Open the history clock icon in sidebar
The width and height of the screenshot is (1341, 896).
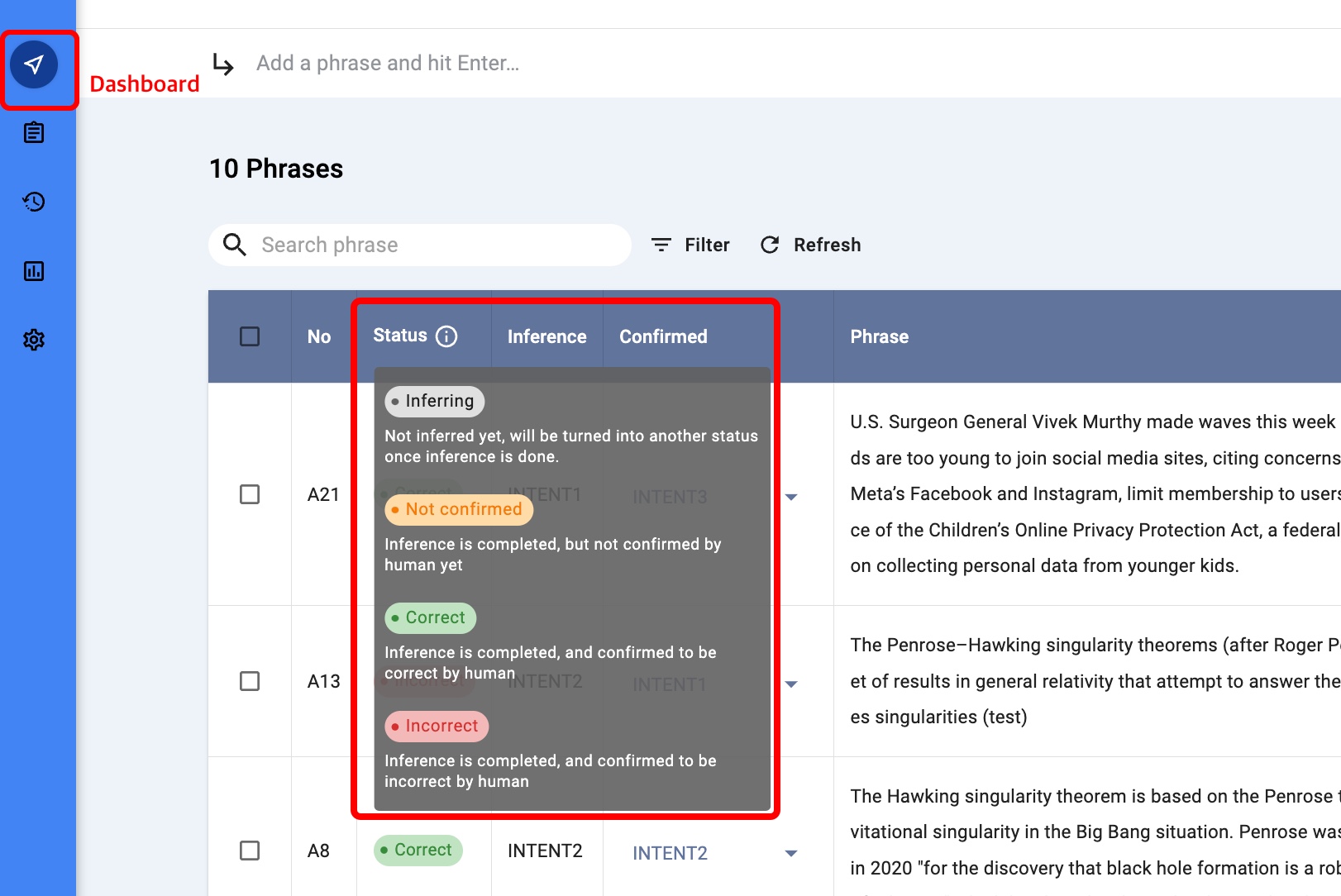point(34,202)
